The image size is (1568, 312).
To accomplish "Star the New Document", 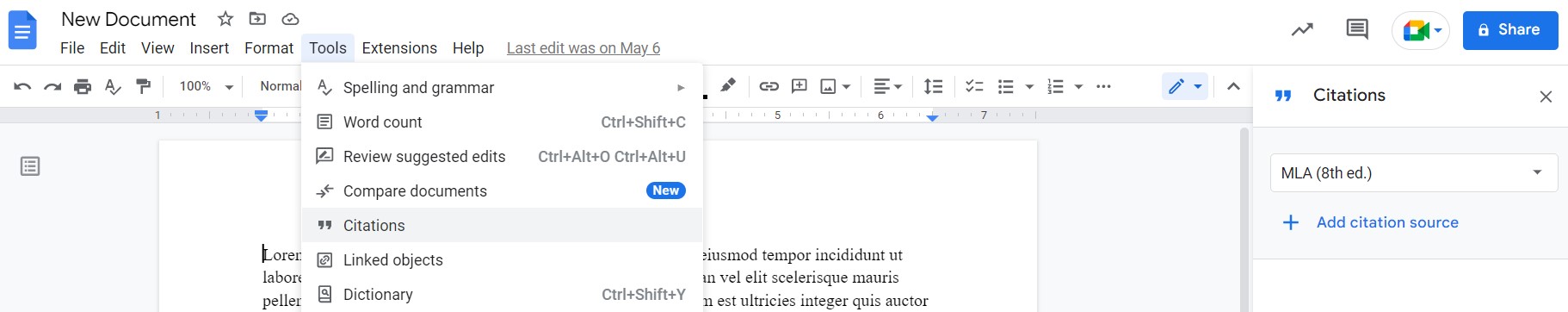I will click(x=225, y=19).
